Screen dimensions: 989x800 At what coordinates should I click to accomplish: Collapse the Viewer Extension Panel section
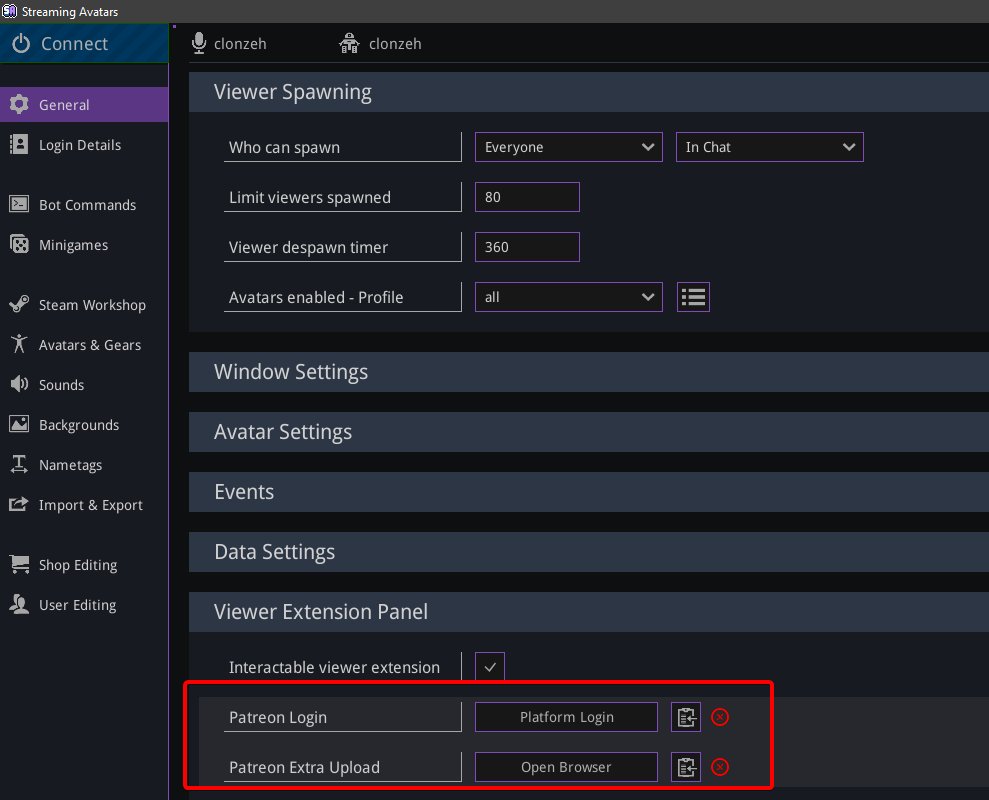[588, 612]
